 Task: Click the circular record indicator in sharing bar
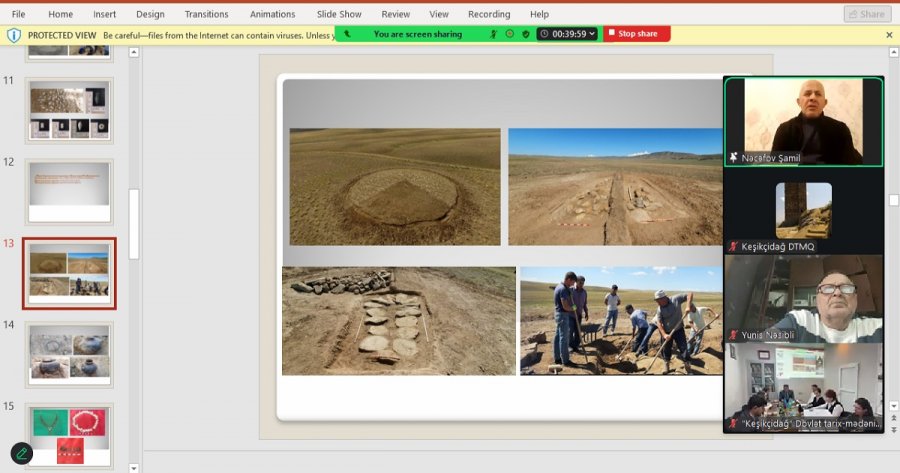(x=509, y=34)
